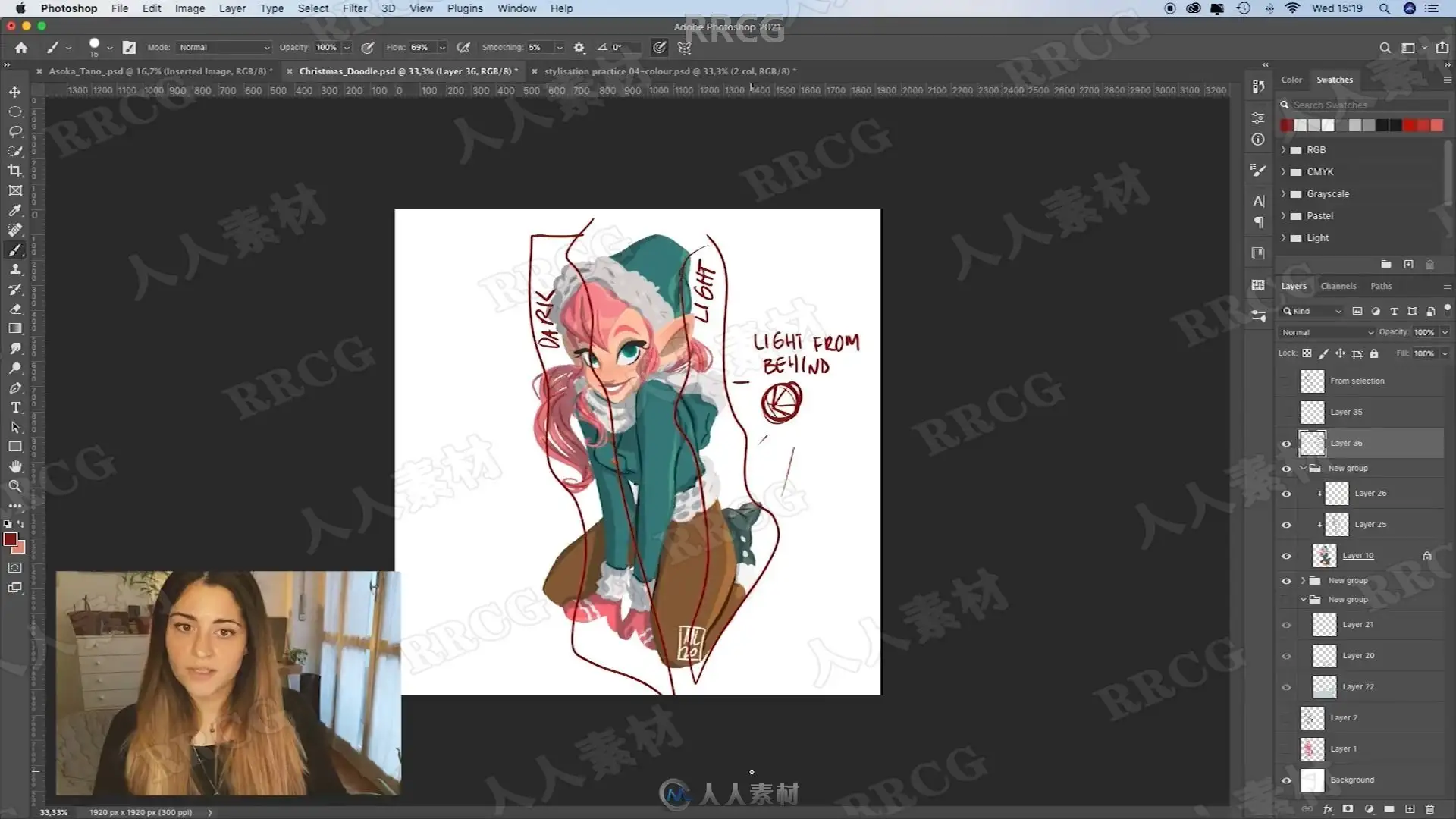Select the Clone Stamp tool
The width and height of the screenshot is (1456, 819).
pyautogui.click(x=15, y=269)
